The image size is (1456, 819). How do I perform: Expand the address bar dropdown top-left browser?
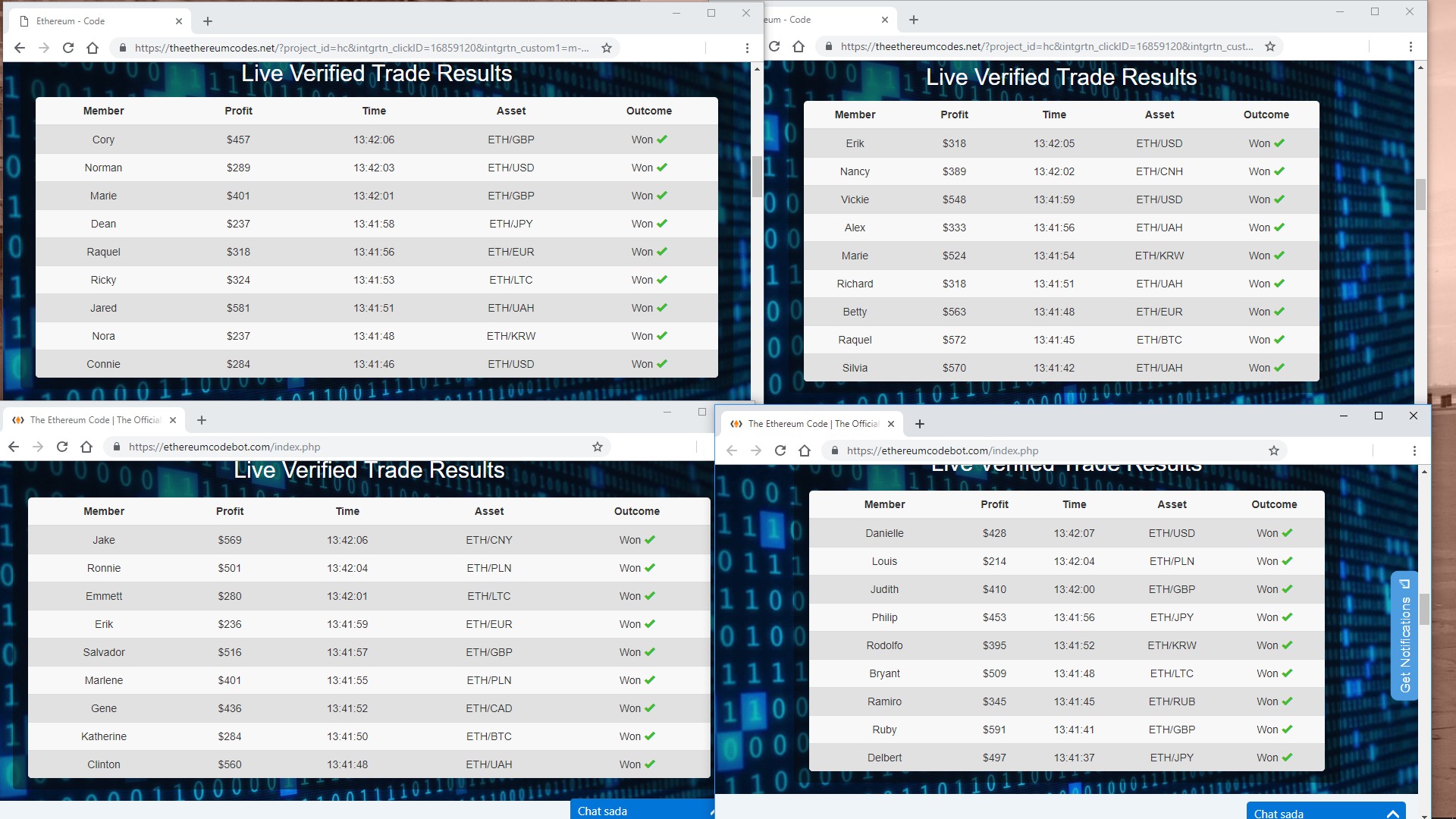coord(360,47)
